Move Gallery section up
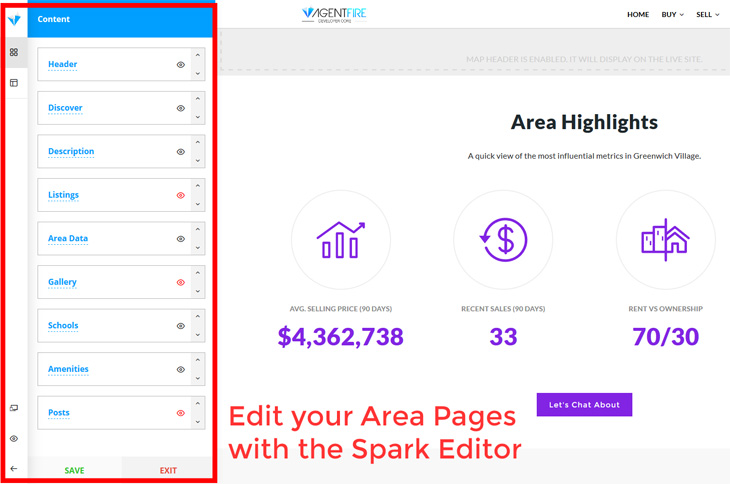The height and width of the screenshot is (484, 730). [x=198, y=273]
